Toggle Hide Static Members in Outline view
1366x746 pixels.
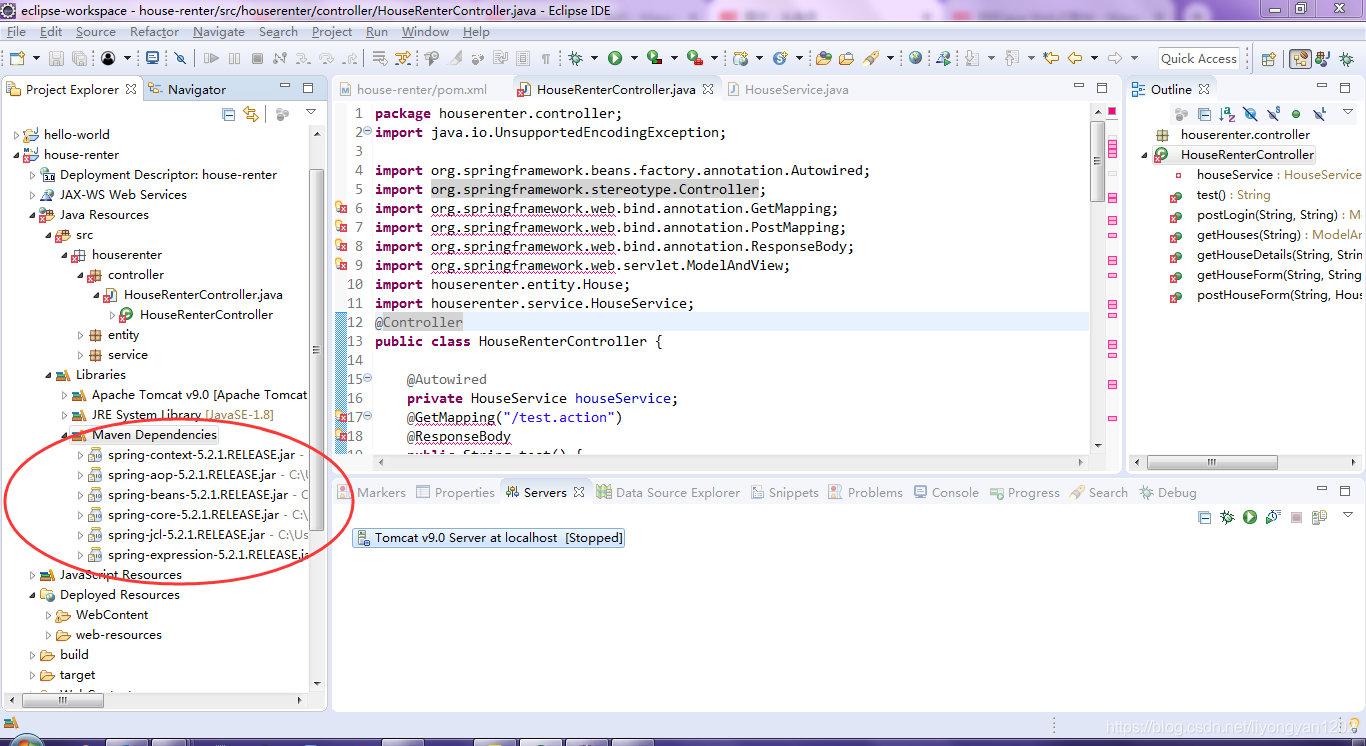point(1273,114)
